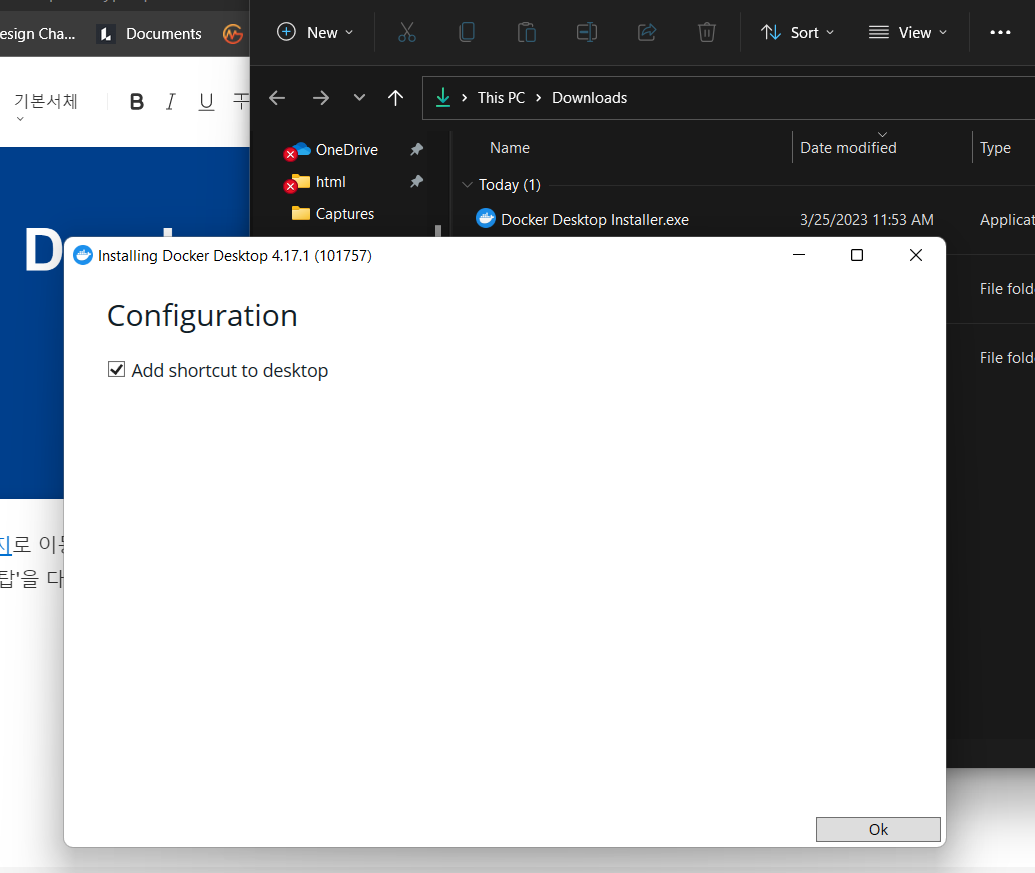Image resolution: width=1035 pixels, height=873 pixels.
Task: Toggle Italic formatting in the editor
Action: pos(171,102)
